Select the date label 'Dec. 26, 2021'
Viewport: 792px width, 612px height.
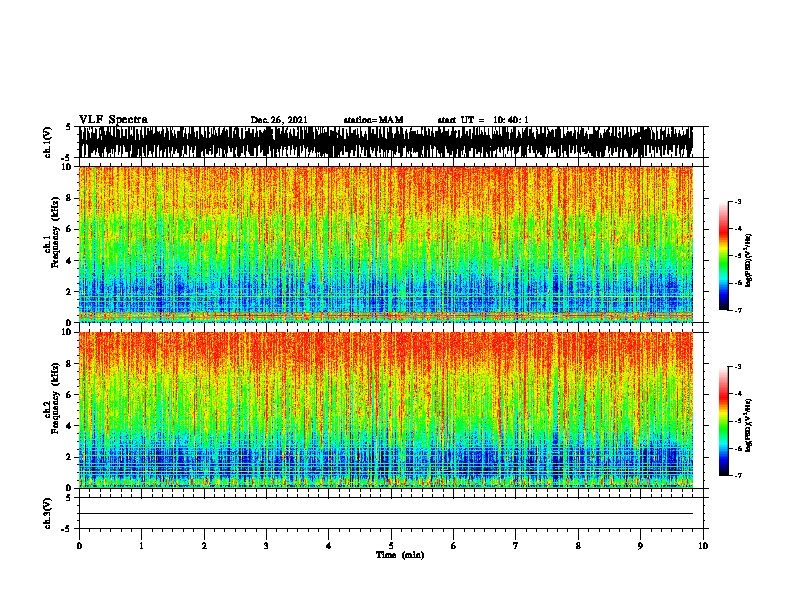pyautogui.click(x=279, y=120)
